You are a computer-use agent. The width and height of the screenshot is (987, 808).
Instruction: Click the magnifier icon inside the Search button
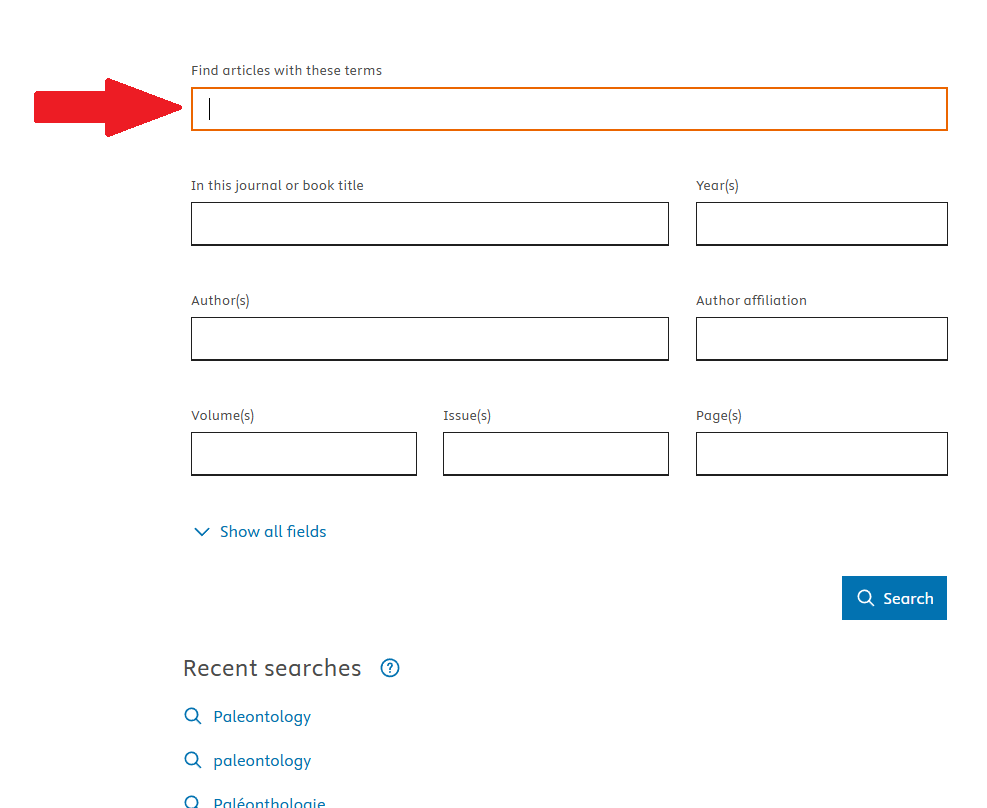click(x=866, y=598)
